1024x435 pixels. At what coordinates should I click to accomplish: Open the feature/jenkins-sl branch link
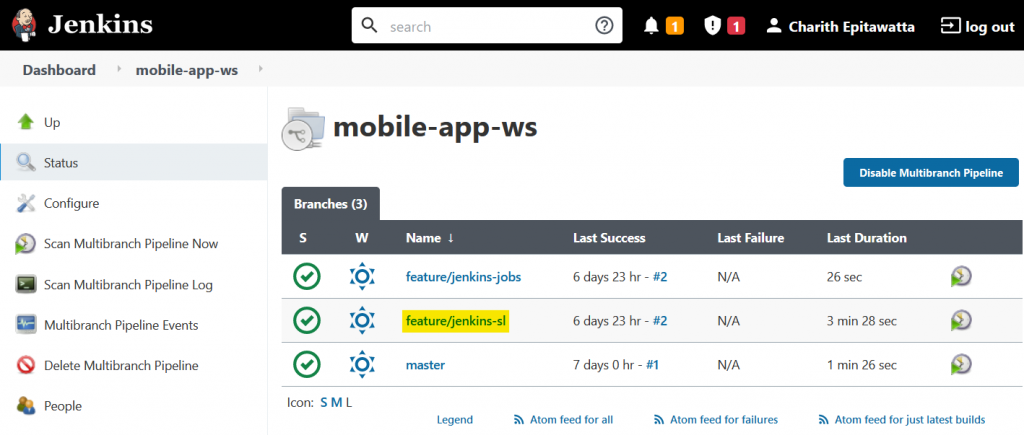coord(456,321)
